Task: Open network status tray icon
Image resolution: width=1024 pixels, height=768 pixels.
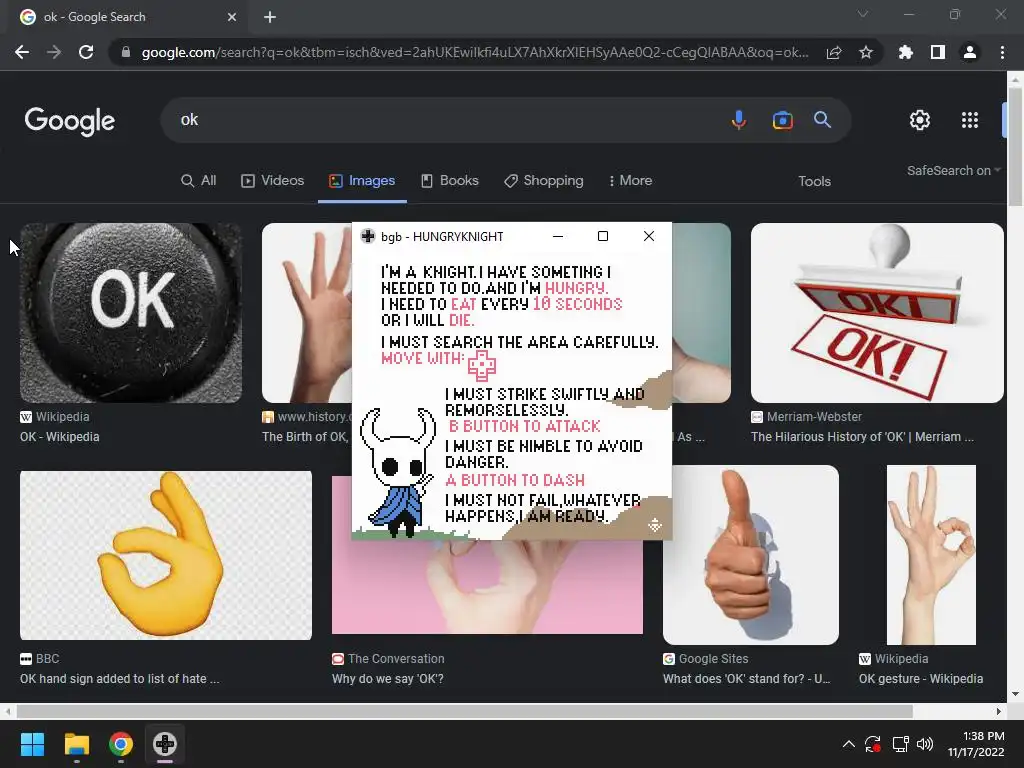Action: [x=901, y=744]
